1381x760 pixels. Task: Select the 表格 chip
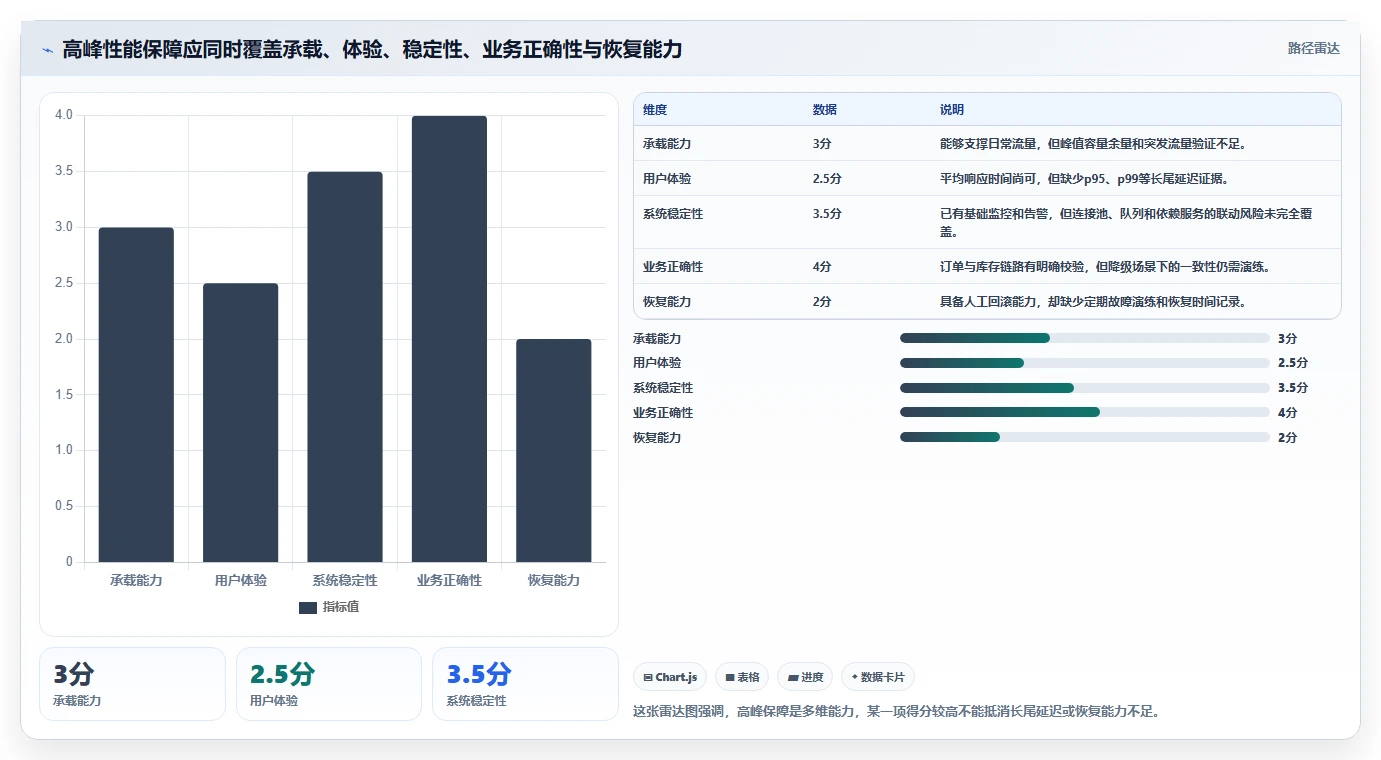click(x=742, y=677)
